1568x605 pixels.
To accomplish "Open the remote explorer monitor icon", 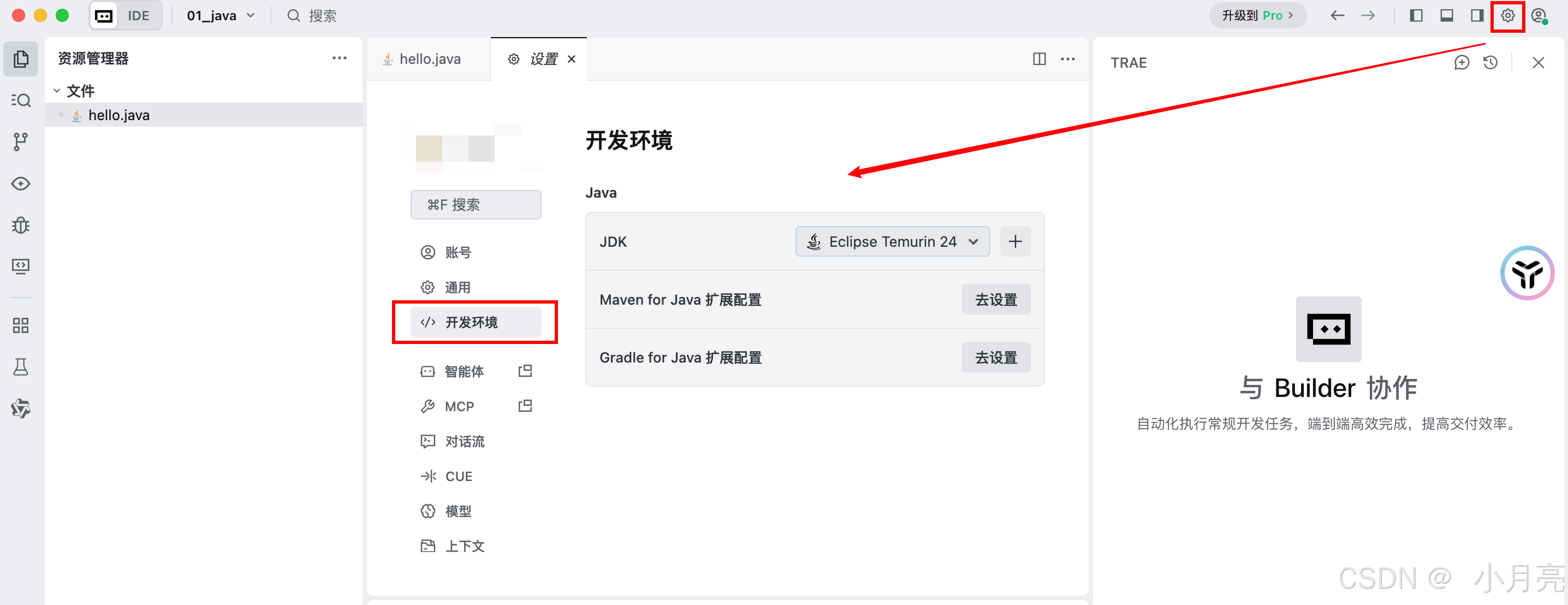I will (21, 266).
